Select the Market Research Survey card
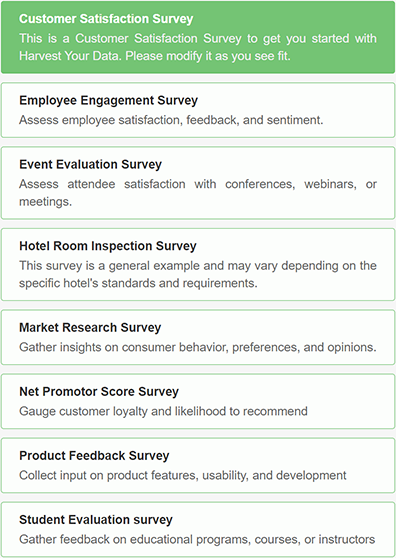 [198, 337]
